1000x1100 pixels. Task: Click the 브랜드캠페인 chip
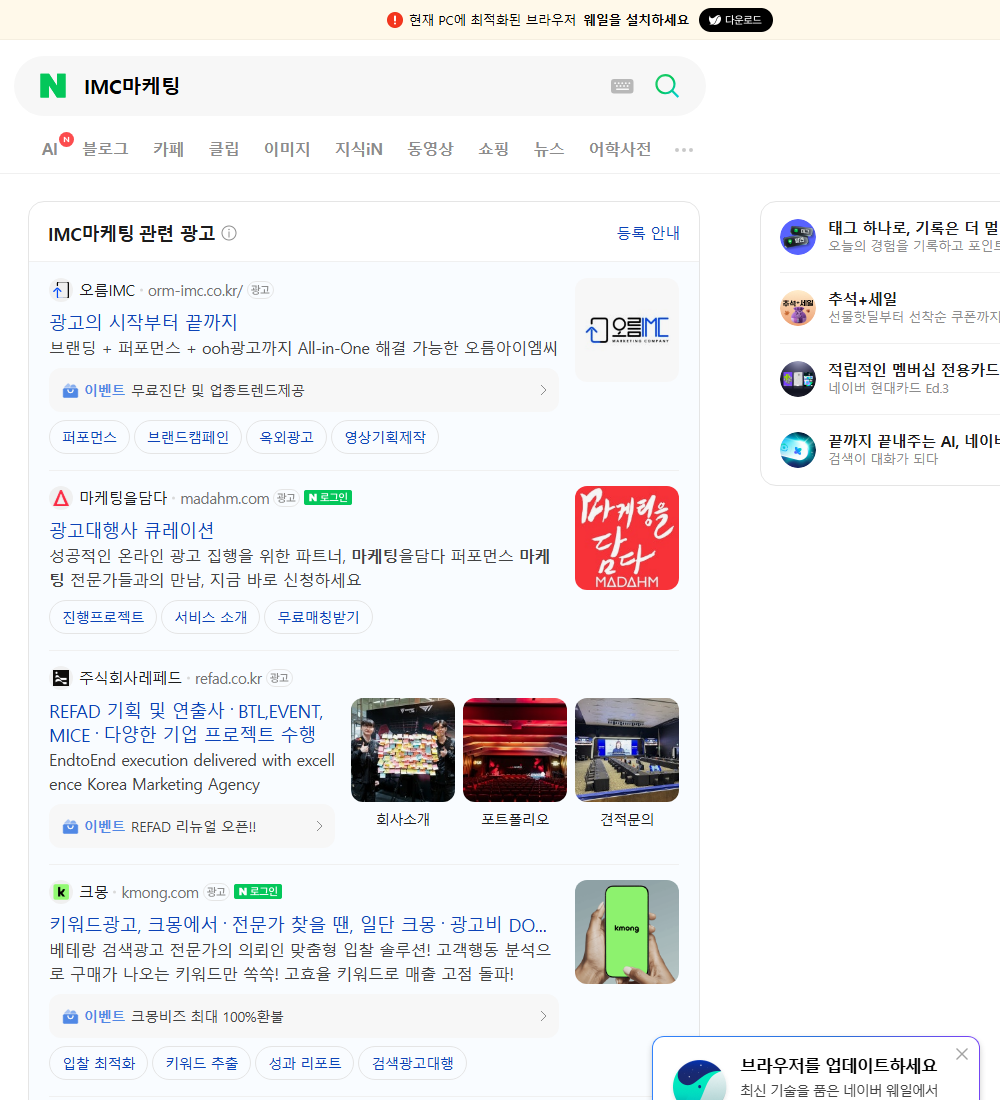[x=188, y=437]
